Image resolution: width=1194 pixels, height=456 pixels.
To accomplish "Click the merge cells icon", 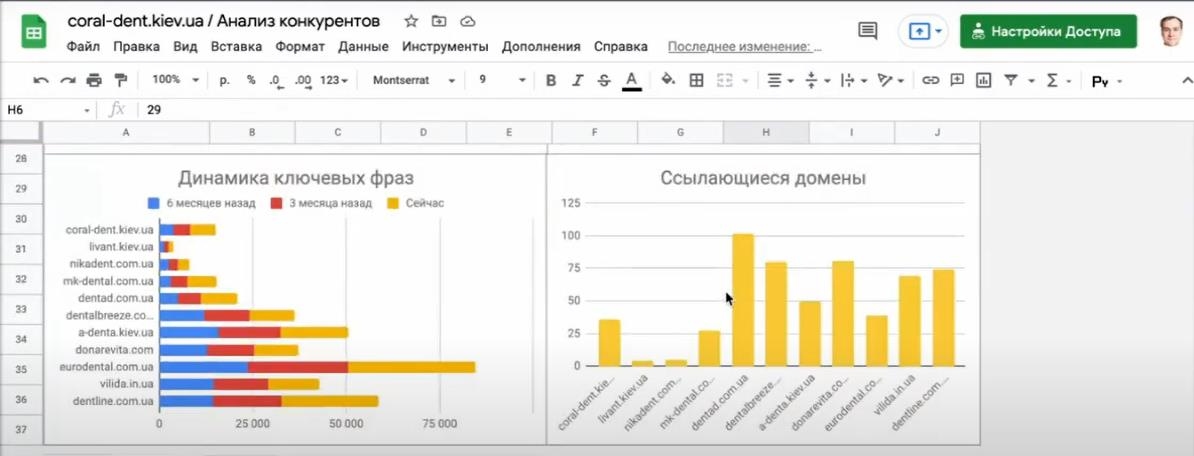I will point(725,80).
